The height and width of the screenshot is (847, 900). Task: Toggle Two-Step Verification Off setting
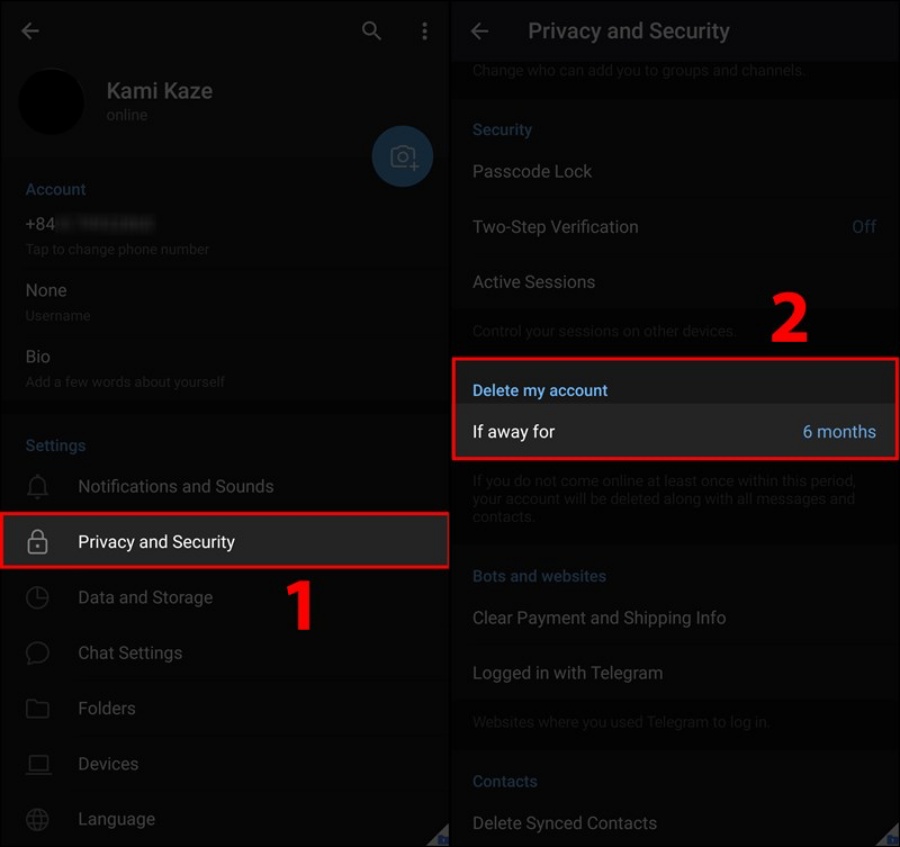coord(863,227)
